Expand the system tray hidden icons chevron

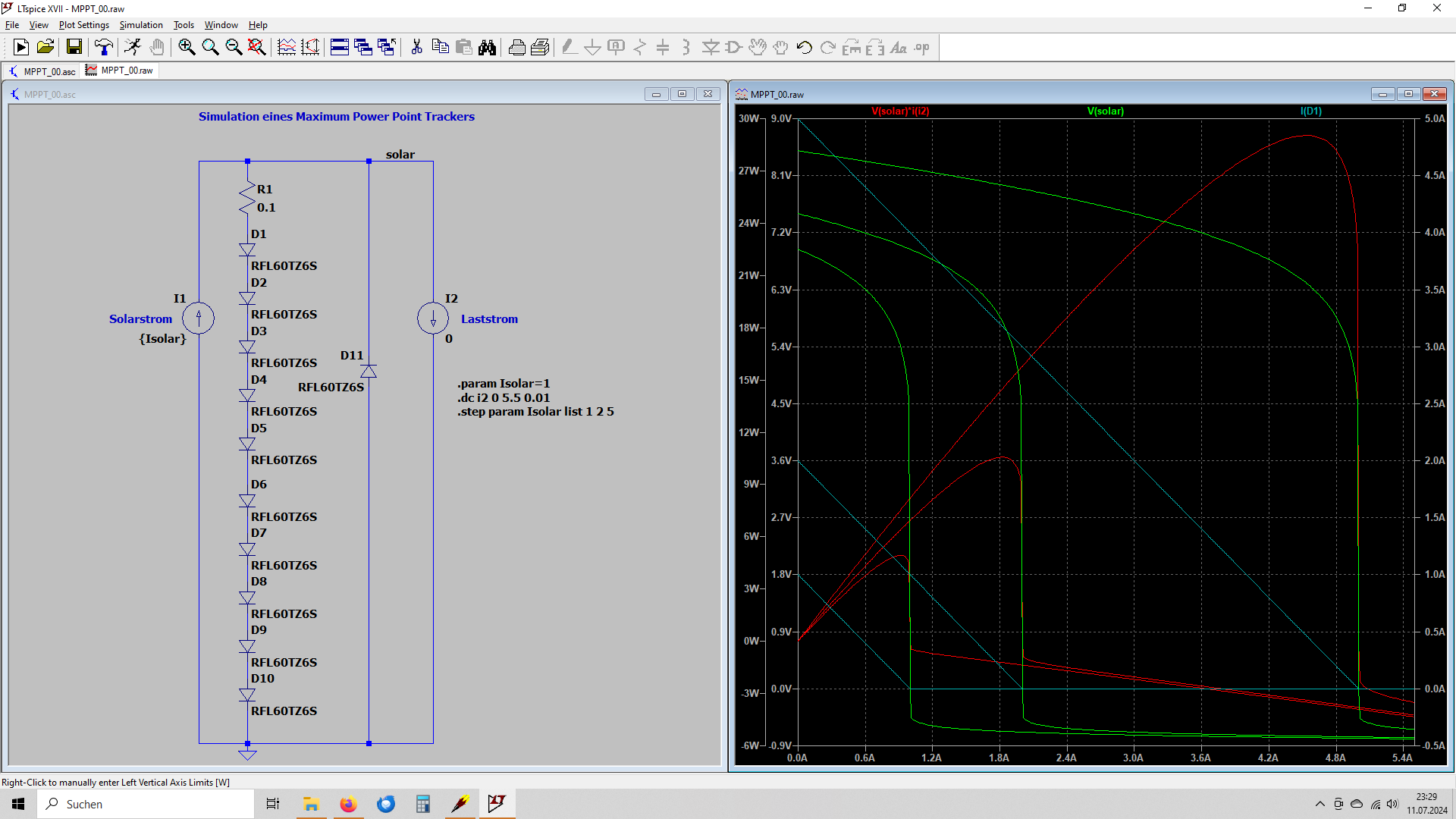pos(1319,804)
